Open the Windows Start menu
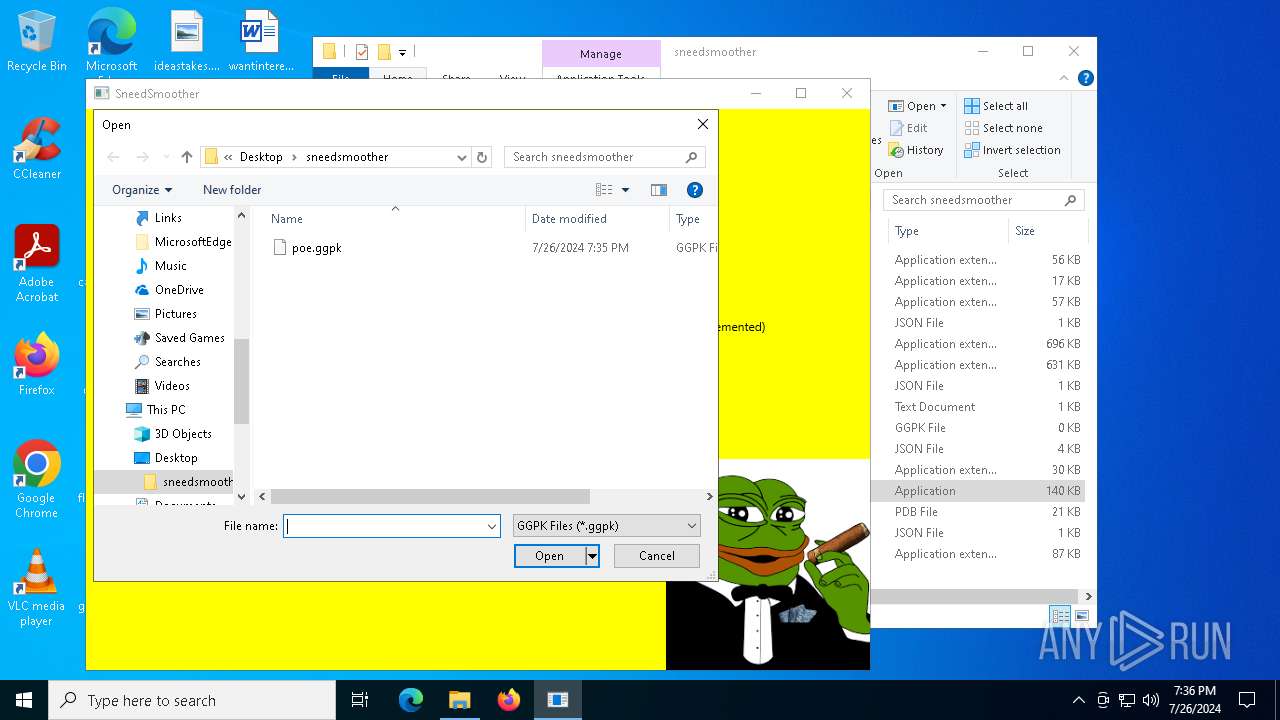Viewport: 1280px width, 720px height. click(x=24, y=700)
